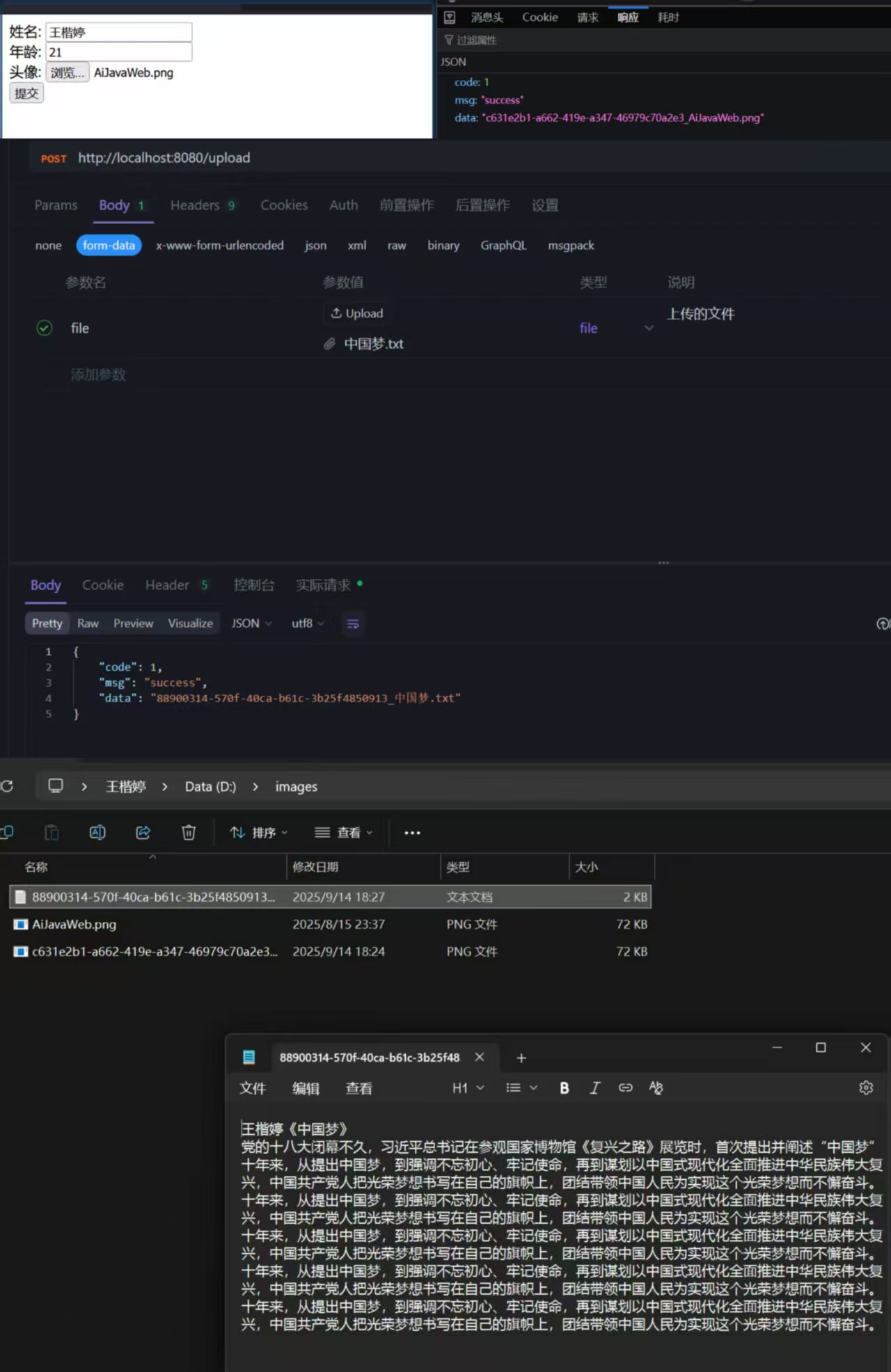Select the form-data body type
Image resolution: width=891 pixels, height=1372 pixels.
click(109, 246)
